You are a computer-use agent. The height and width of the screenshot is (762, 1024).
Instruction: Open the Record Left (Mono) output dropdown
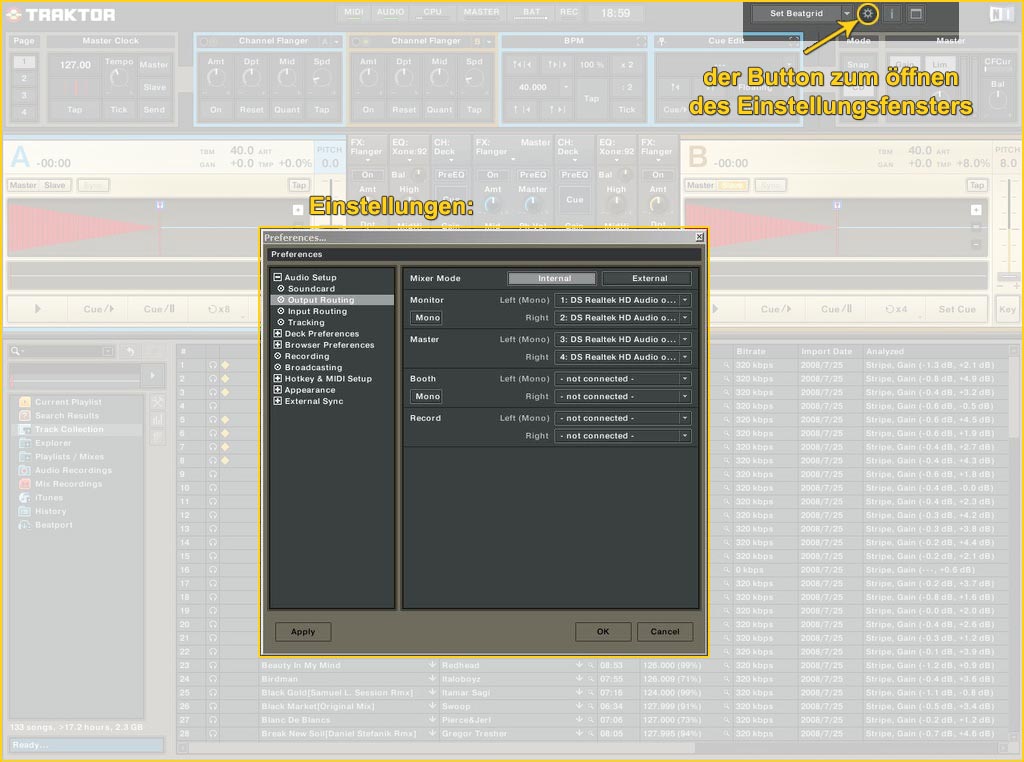[x=622, y=418]
